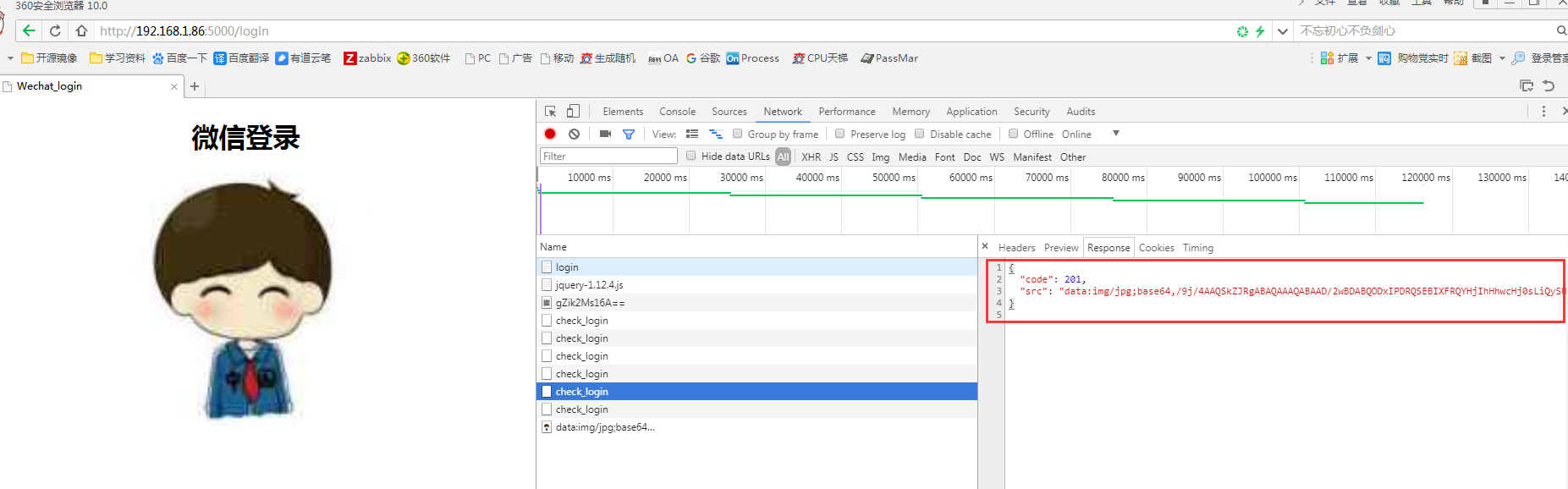Filter requests by WS type
The width and height of the screenshot is (1568, 489).
click(997, 157)
